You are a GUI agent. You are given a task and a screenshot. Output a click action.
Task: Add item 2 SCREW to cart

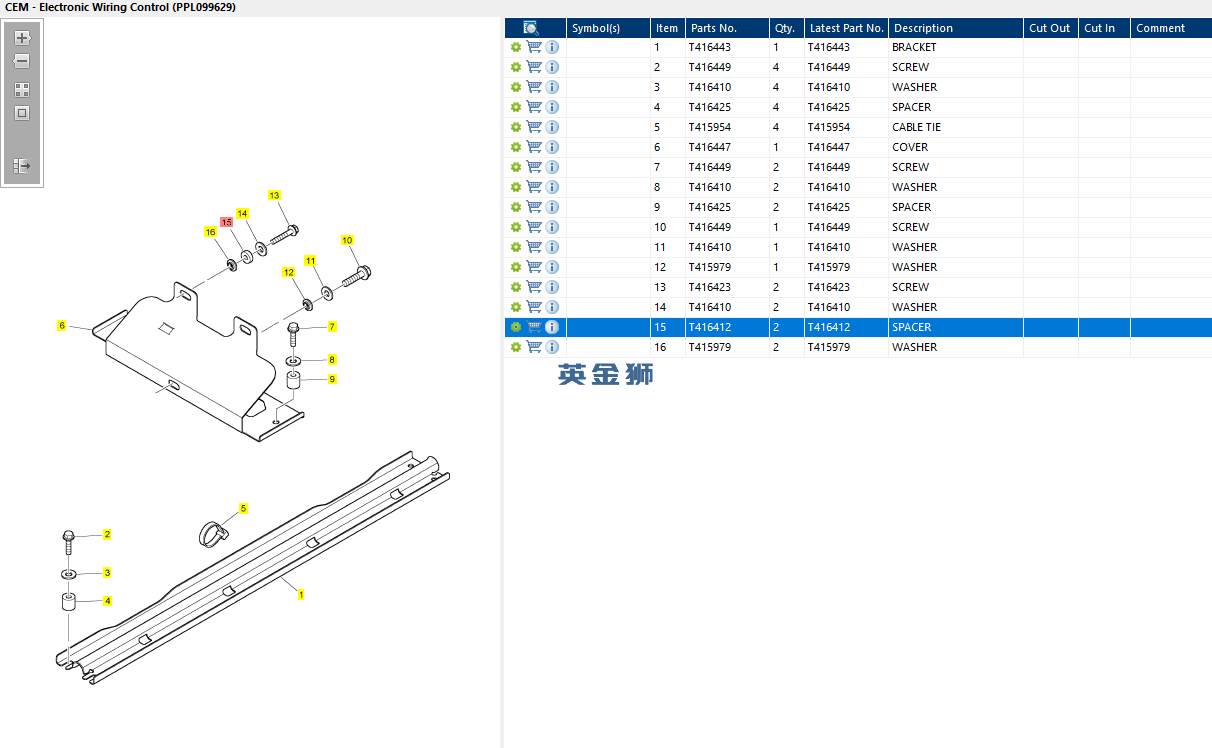pos(534,67)
